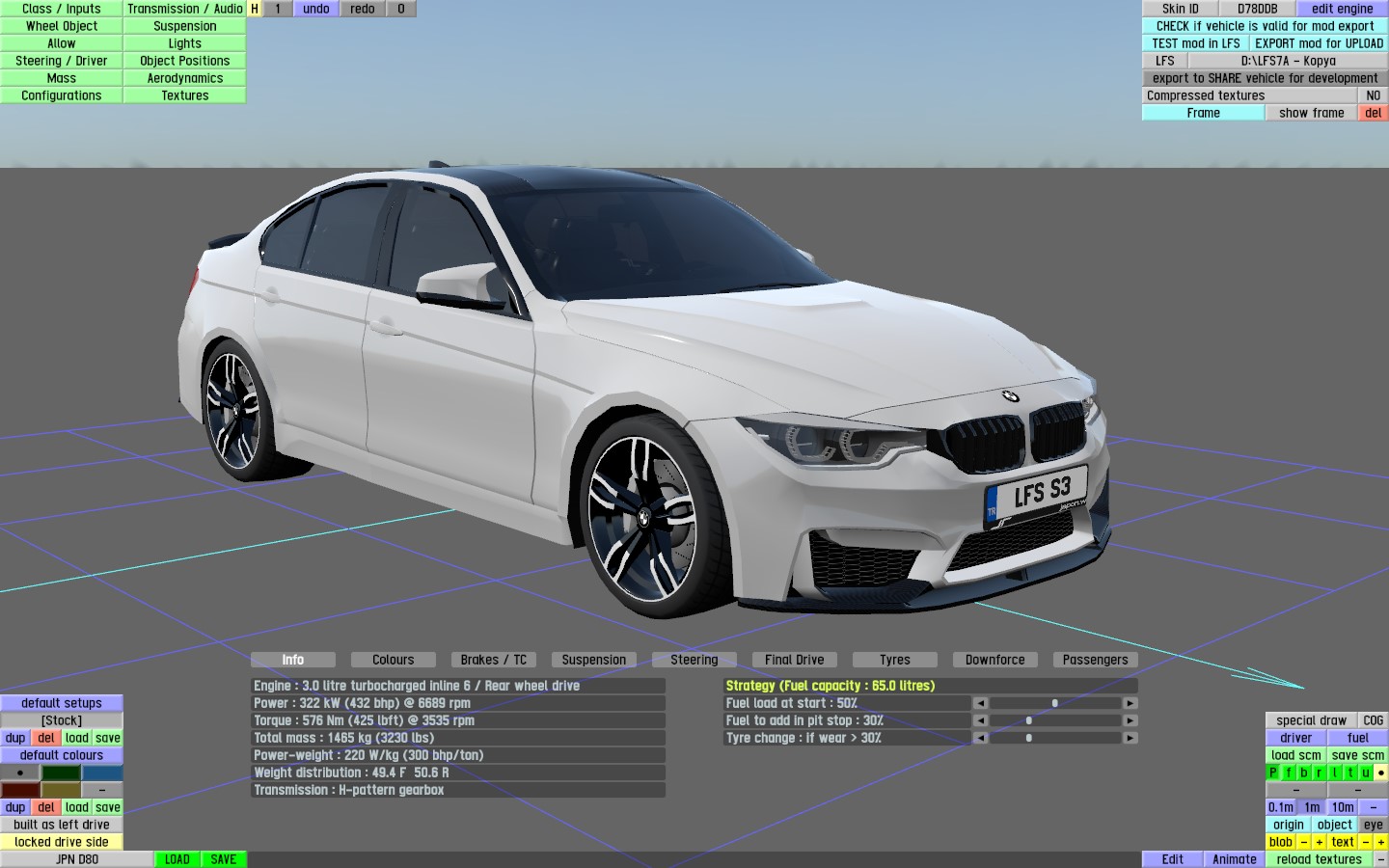Click the text size minus button

(1366, 842)
